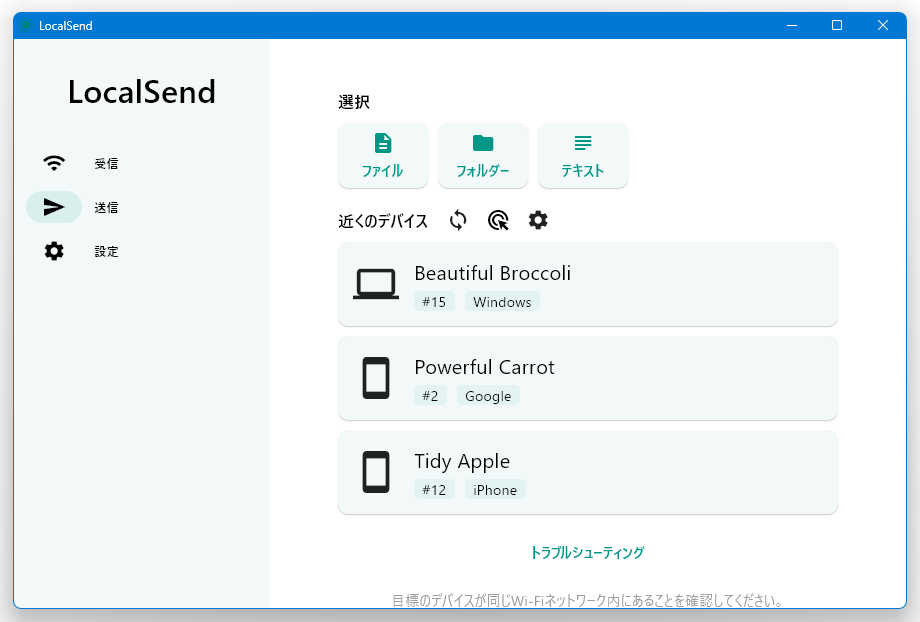Select フォルダー to choose a folder
This screenshot has width=920, height=622.
coord(483,156)
